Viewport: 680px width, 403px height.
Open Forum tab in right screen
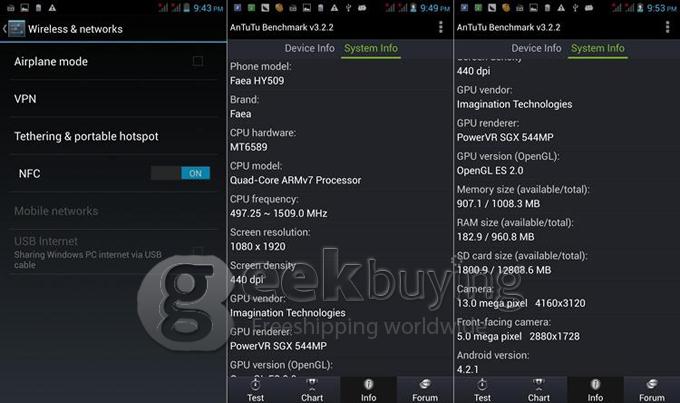coord(651,390)
